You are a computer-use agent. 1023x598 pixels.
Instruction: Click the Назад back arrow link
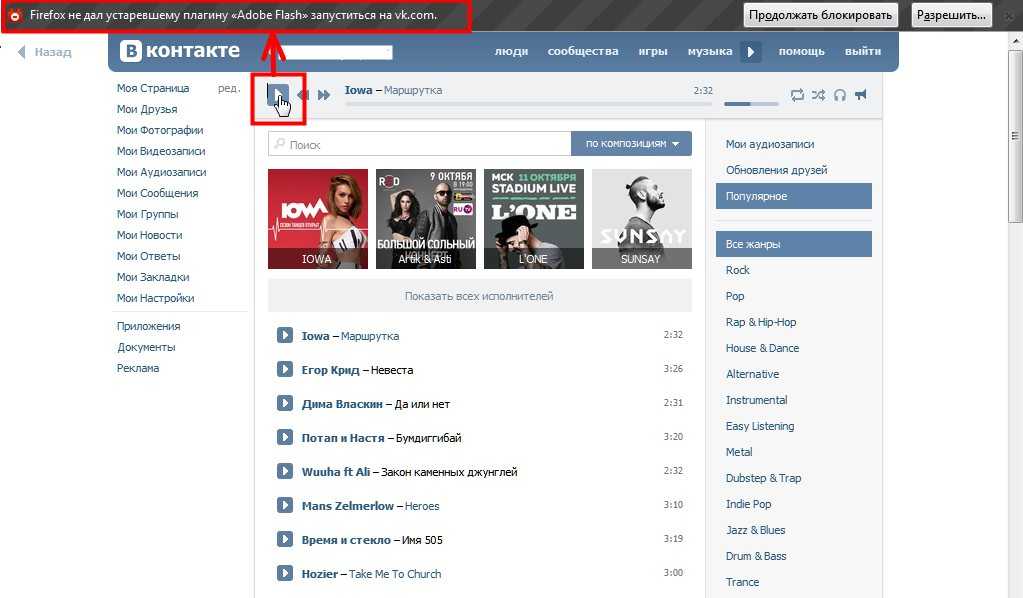tap(44, 52)
